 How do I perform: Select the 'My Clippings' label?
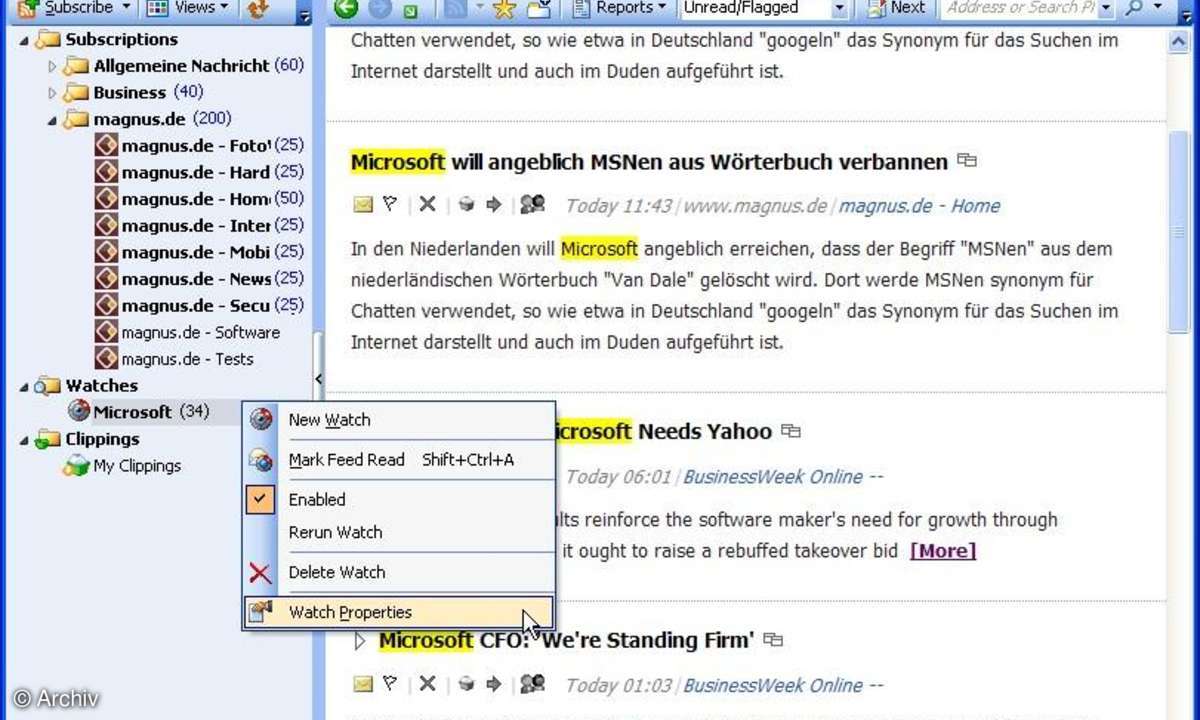point(137,466)
